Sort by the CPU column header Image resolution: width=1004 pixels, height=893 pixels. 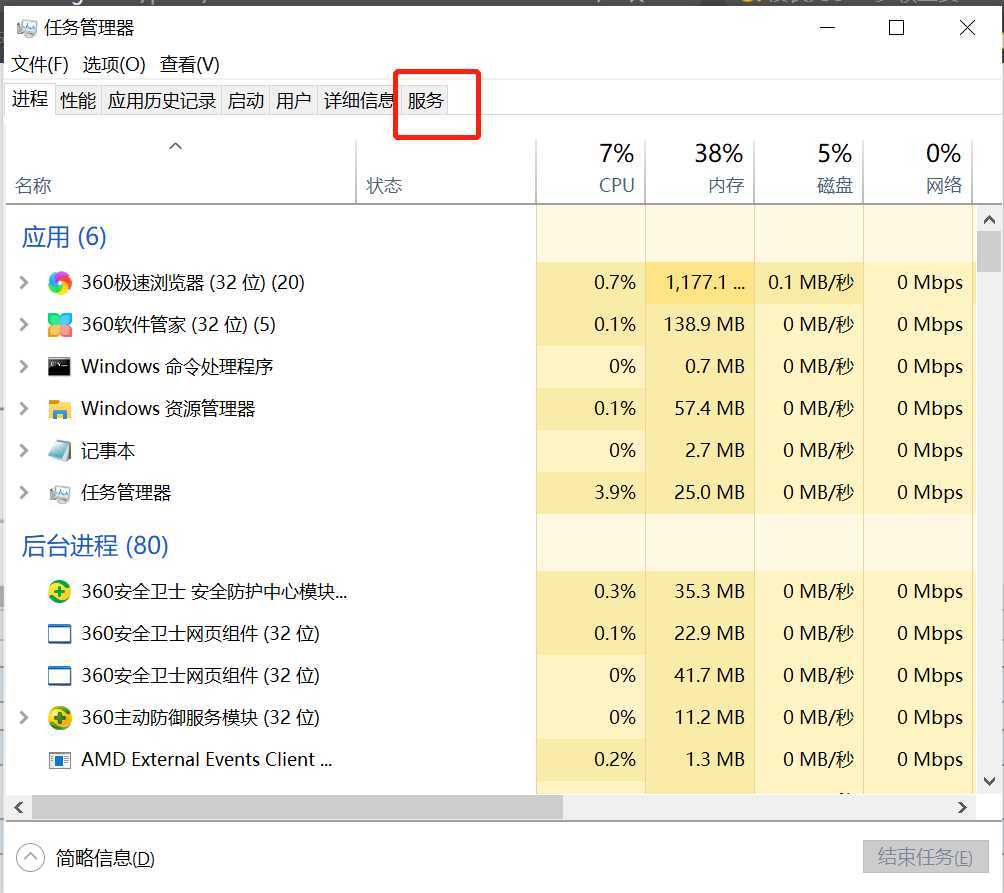click(x=590, y=170)
